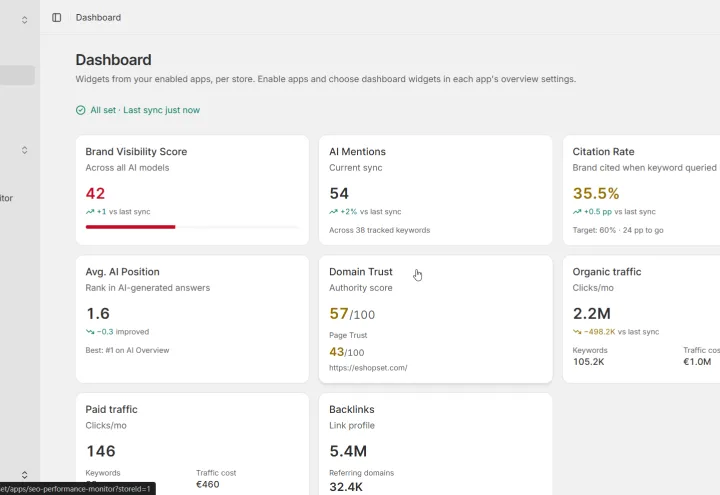
Task: Open the Paid traffic card title
Action: 111,410
